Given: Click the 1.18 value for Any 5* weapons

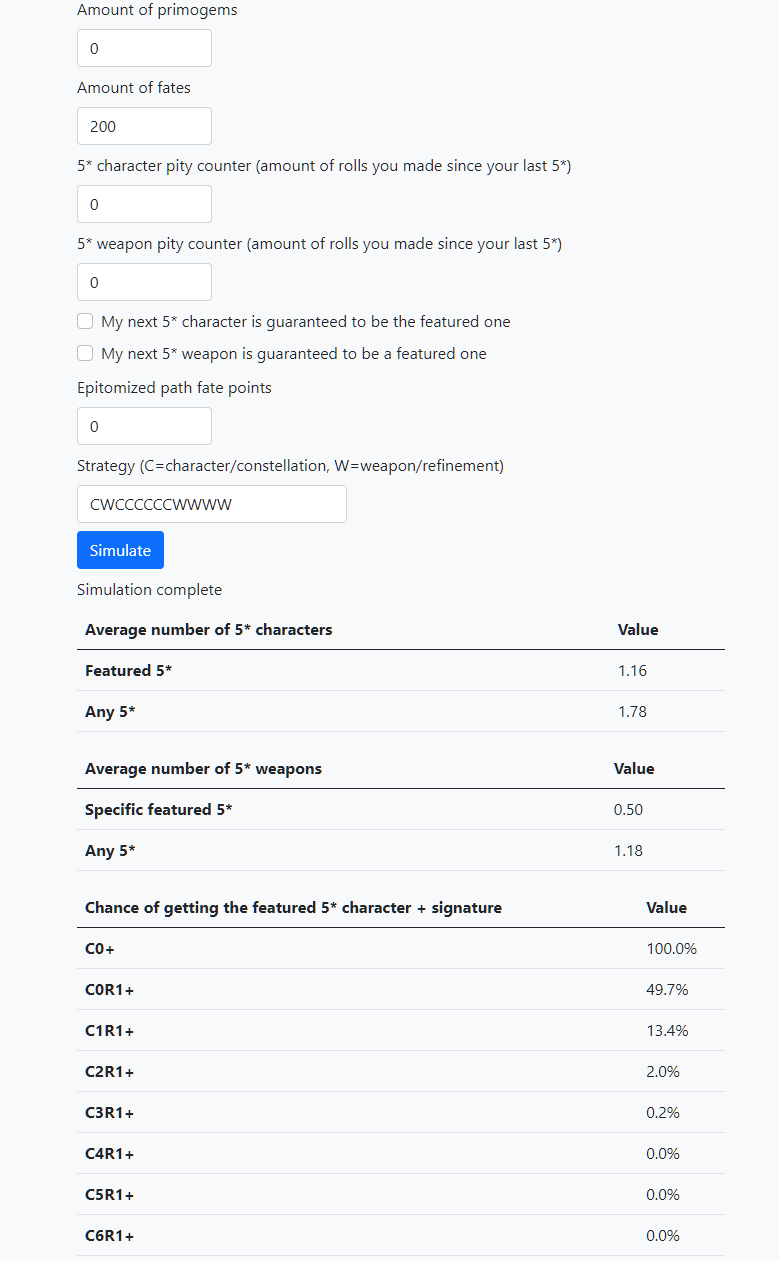Looking at the screenshot, I should pos(628,851).
